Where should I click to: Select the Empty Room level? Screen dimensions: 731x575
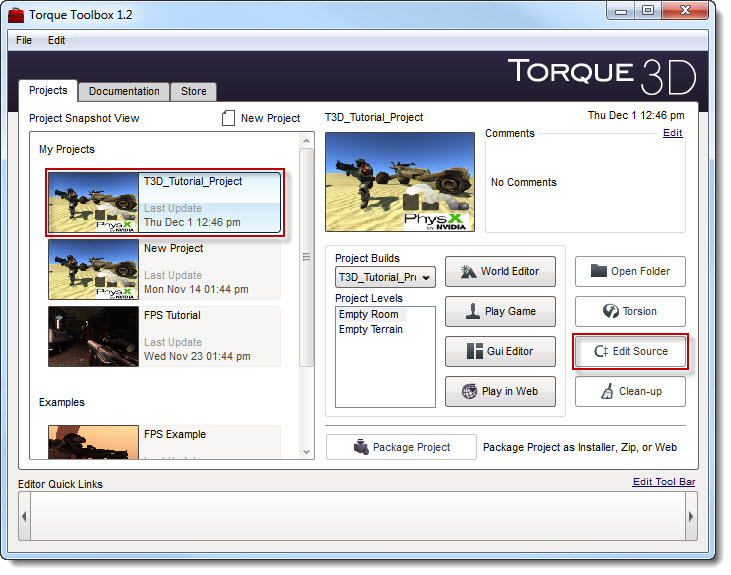[368, 314]
